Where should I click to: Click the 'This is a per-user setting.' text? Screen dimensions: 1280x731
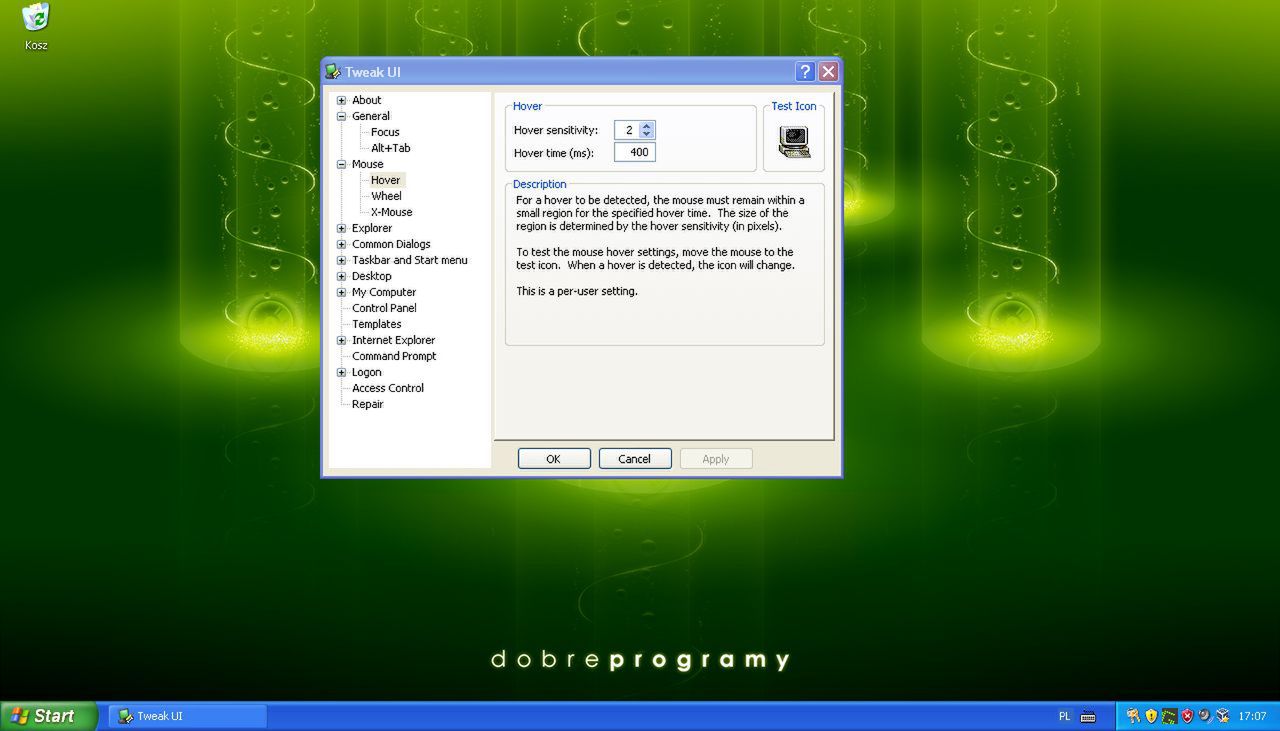pos(577,291)
